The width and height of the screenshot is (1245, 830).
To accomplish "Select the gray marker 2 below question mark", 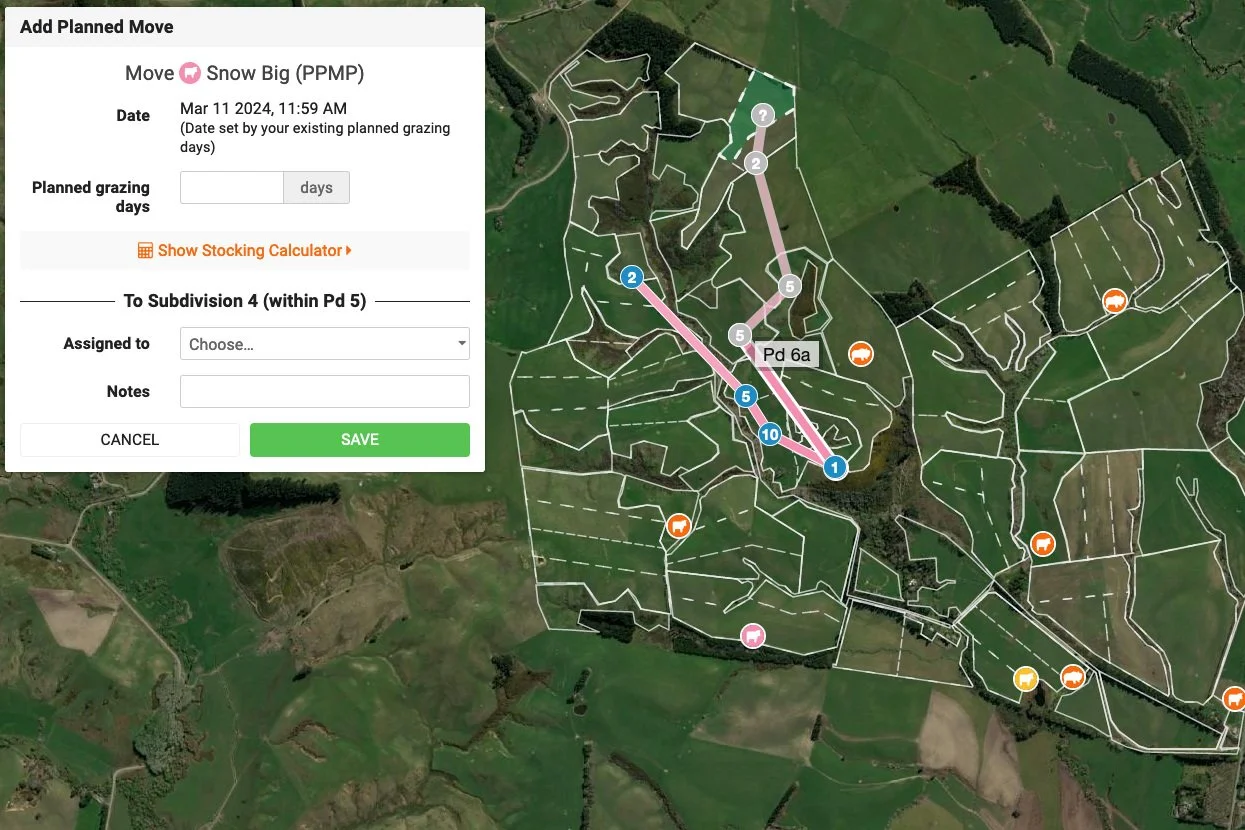I will click(756, 163).
